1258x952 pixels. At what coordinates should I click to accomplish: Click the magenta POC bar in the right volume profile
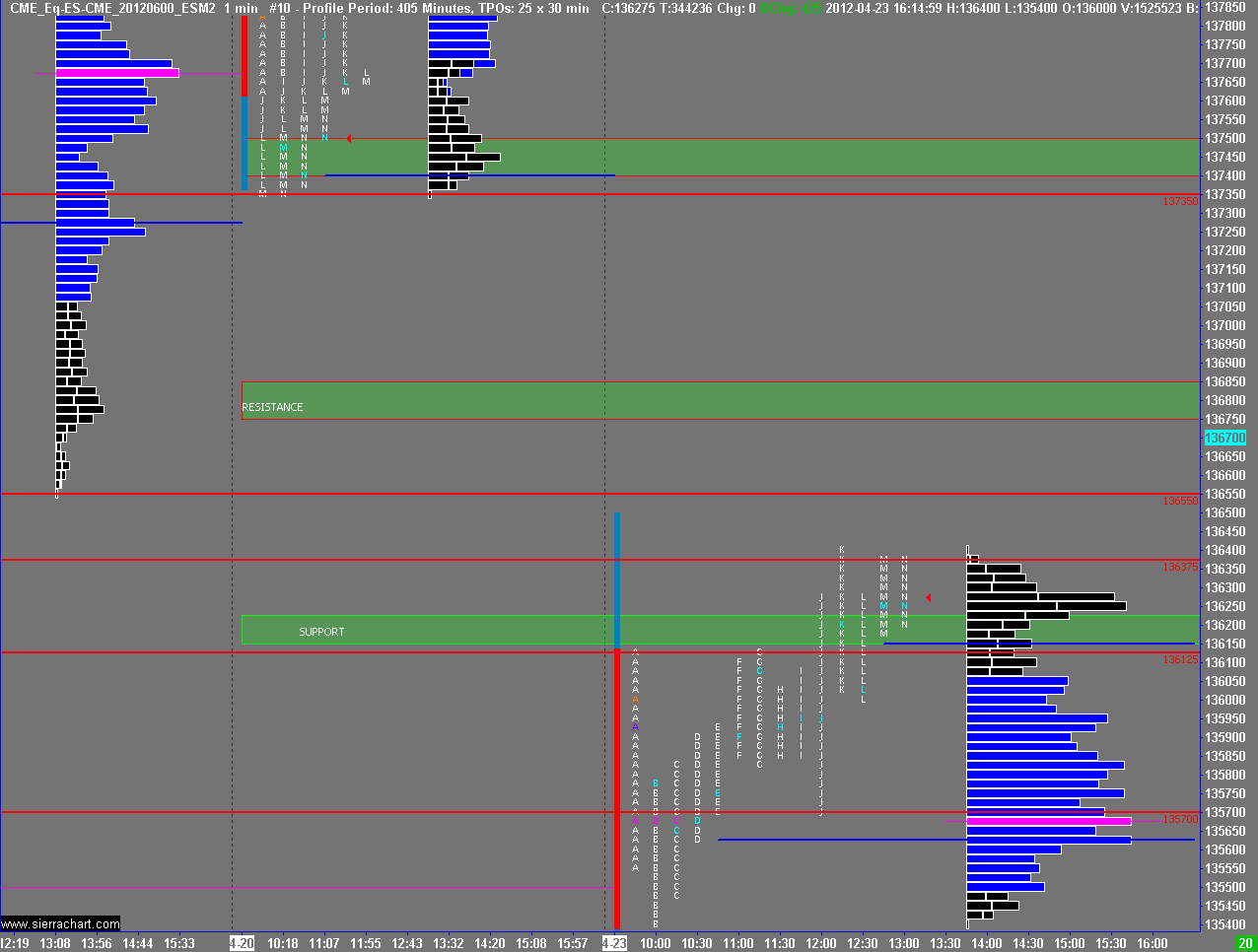[1049, 821]
